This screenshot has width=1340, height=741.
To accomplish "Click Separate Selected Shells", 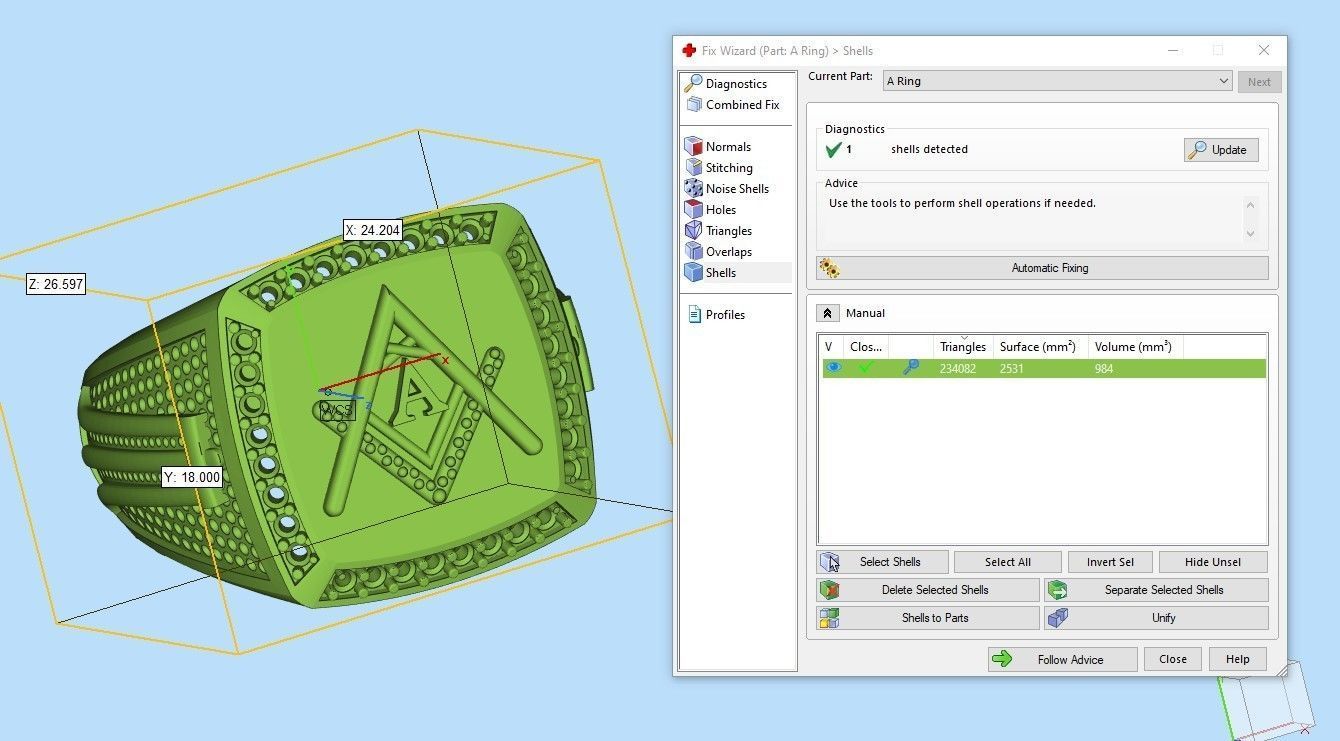I will tap(1156, 590).
